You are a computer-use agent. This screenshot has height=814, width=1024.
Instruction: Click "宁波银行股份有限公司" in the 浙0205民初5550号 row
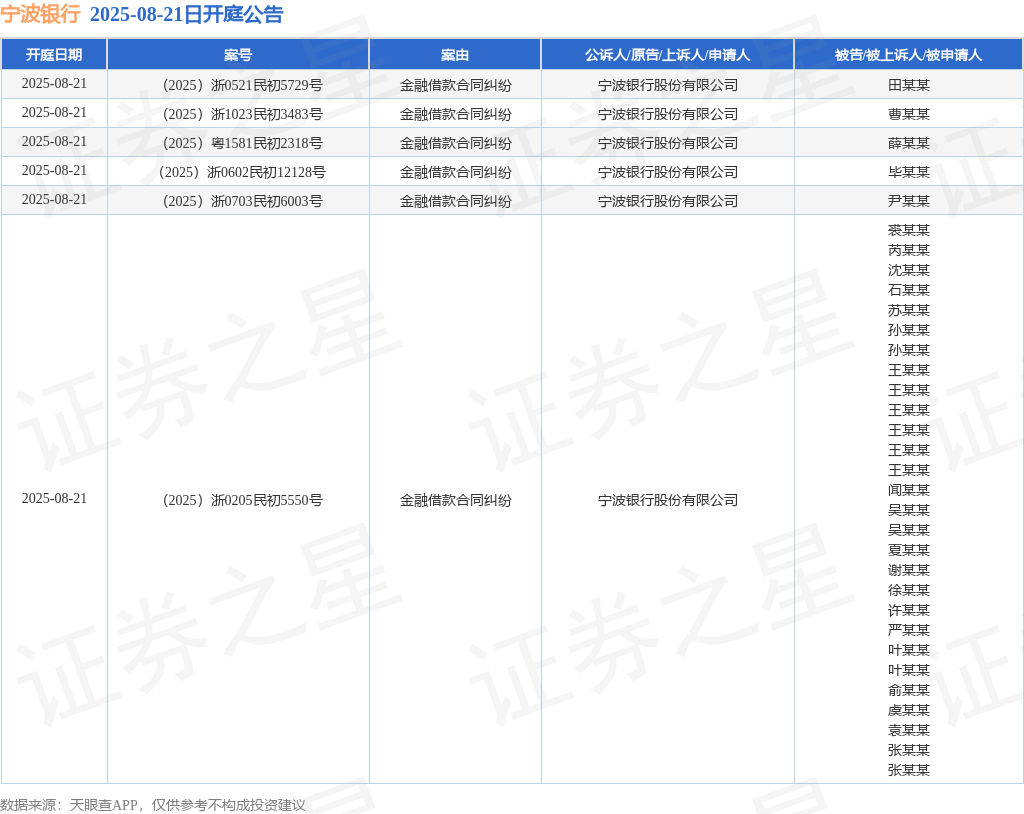(x=668, y=500)
